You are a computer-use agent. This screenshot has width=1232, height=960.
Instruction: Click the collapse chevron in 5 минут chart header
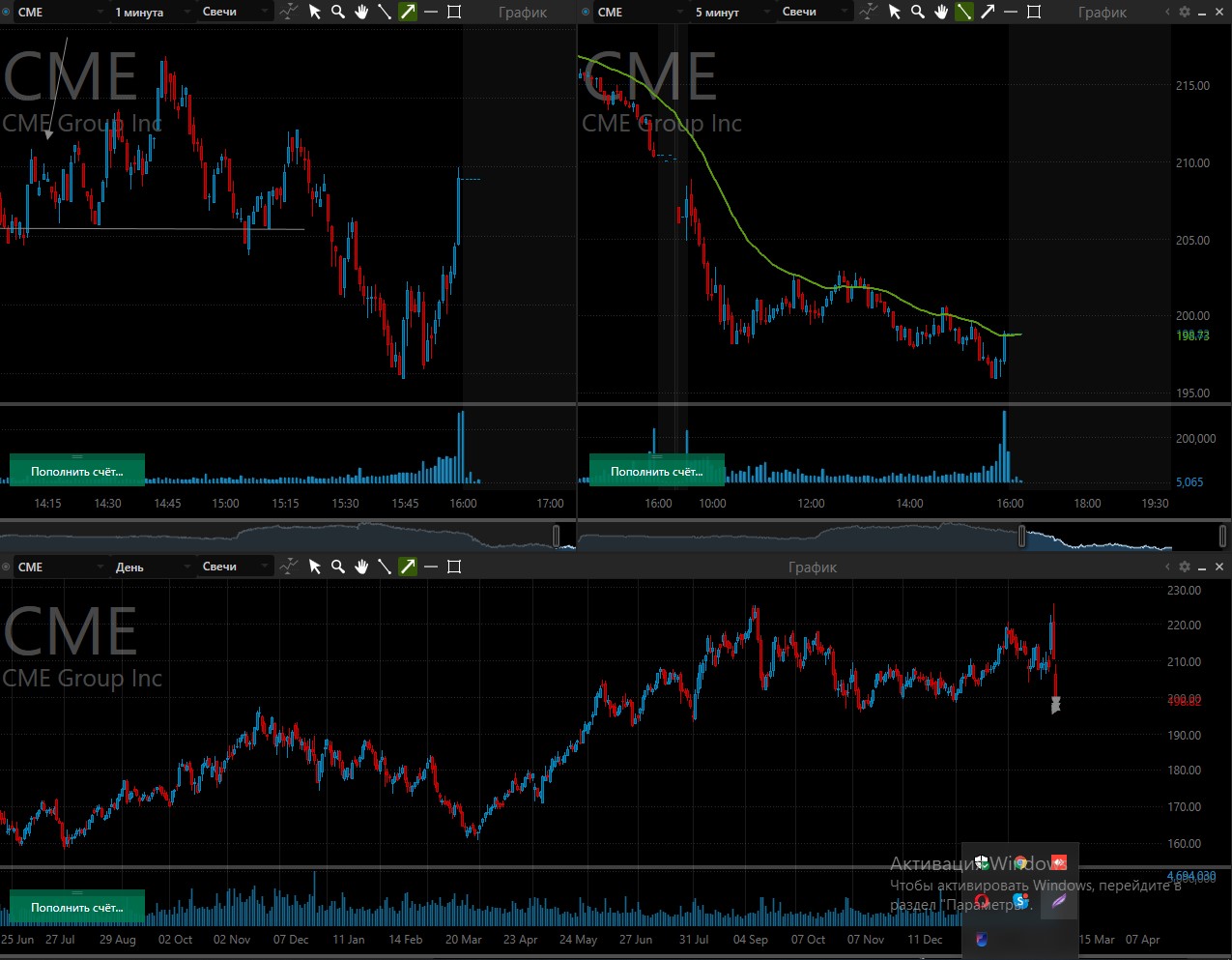(x=1167, y=12)
